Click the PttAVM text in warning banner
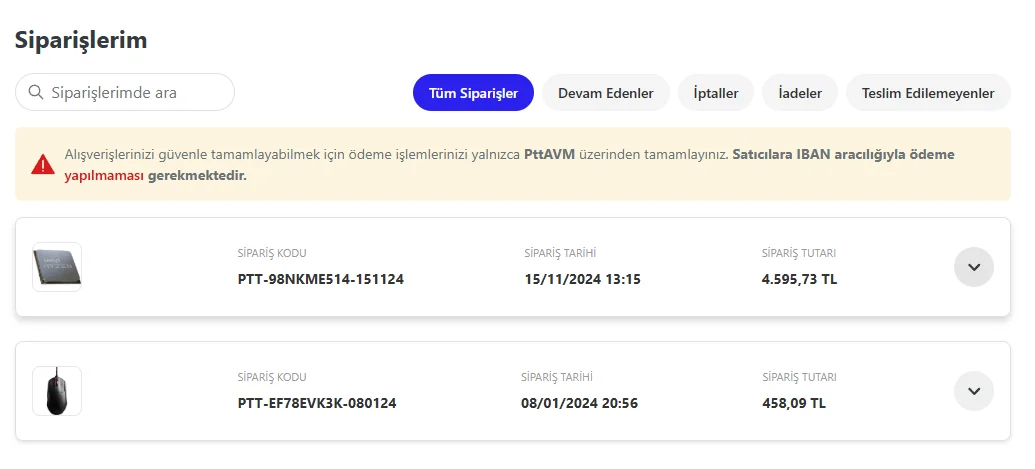 [x=550, y=155]
